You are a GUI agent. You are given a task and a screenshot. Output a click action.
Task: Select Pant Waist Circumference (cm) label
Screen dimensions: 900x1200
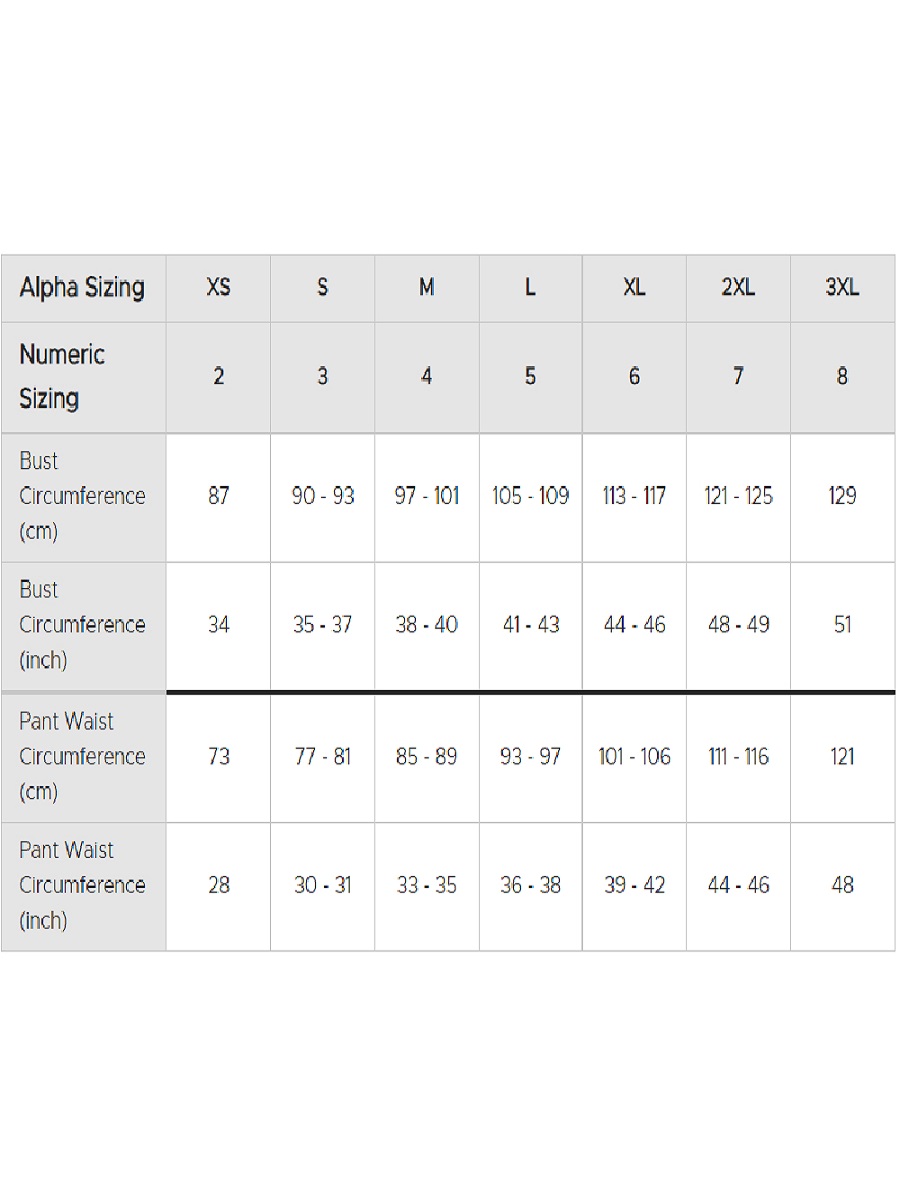click(82, 757)
